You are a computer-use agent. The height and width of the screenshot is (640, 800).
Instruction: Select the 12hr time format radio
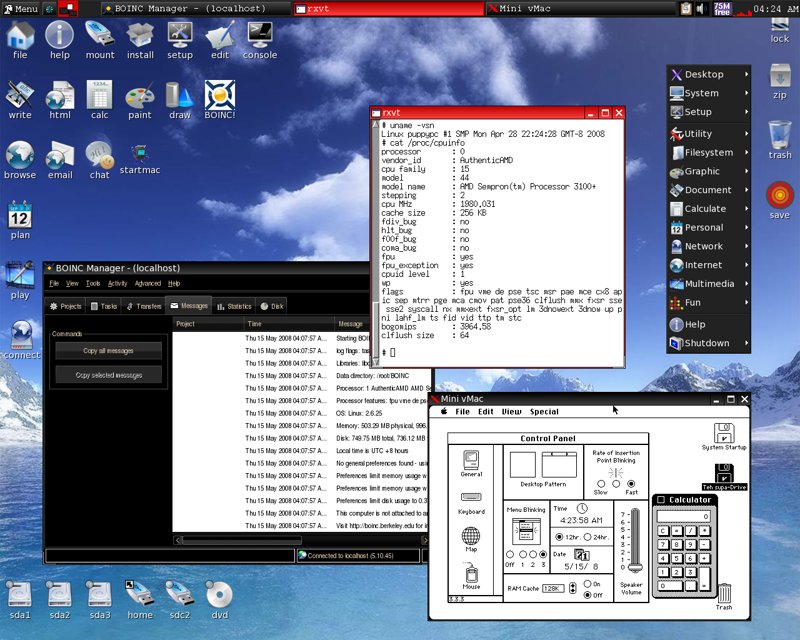559,537
